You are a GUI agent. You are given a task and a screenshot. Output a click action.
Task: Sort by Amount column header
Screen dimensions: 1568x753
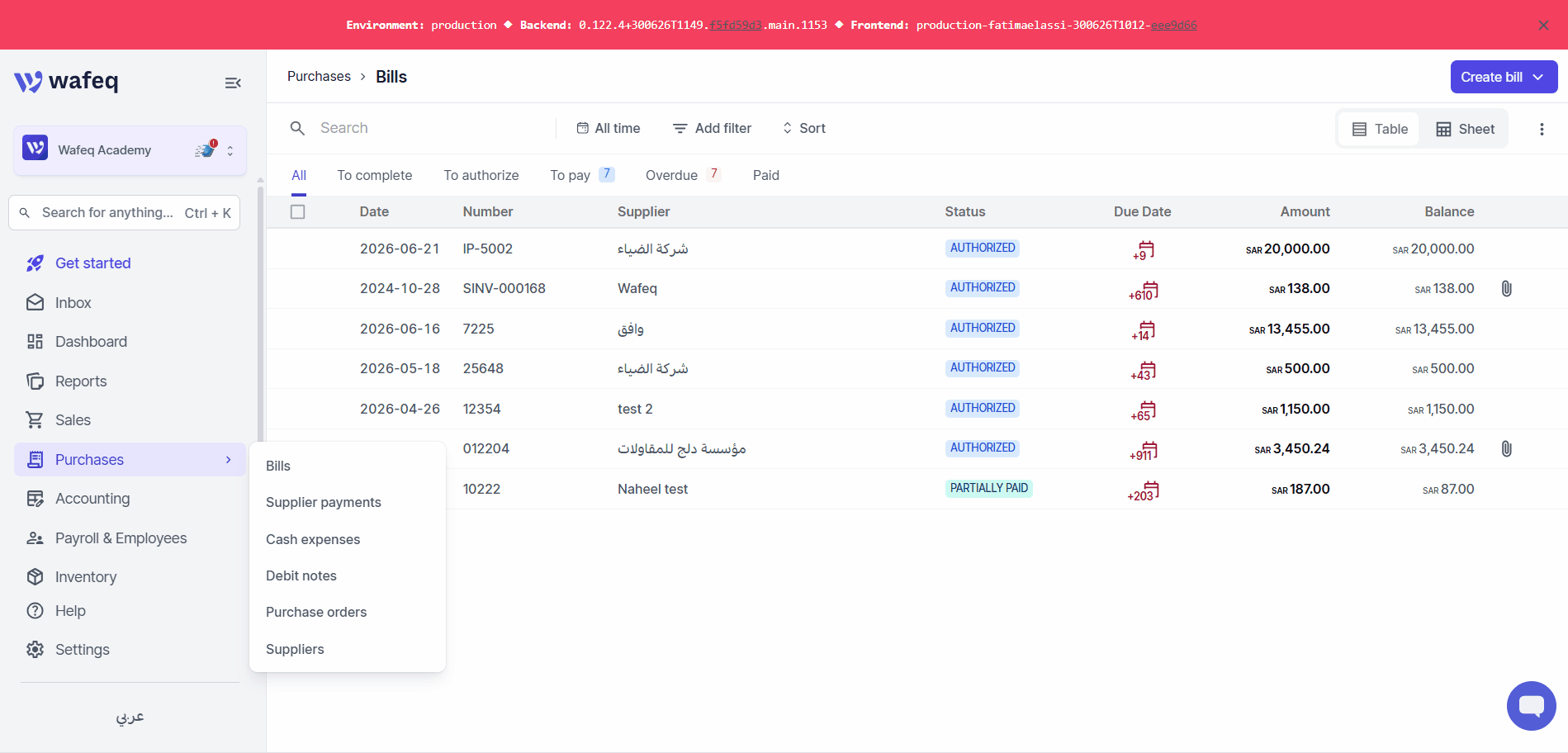(x=1305, y=212)
